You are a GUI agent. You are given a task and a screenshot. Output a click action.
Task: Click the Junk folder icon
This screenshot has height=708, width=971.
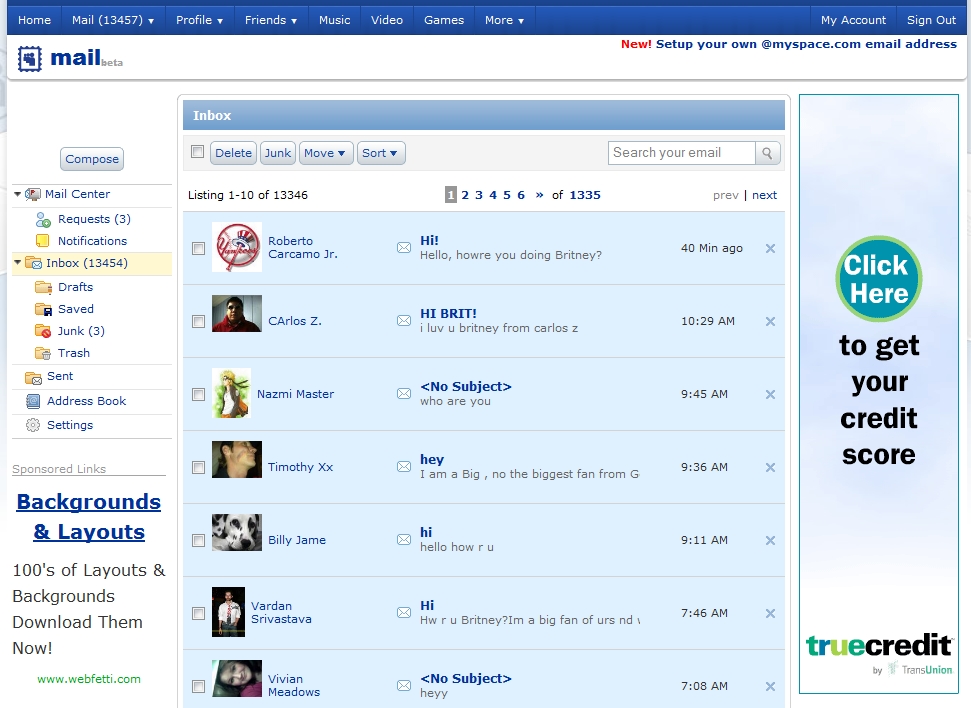tap(43, 331)
